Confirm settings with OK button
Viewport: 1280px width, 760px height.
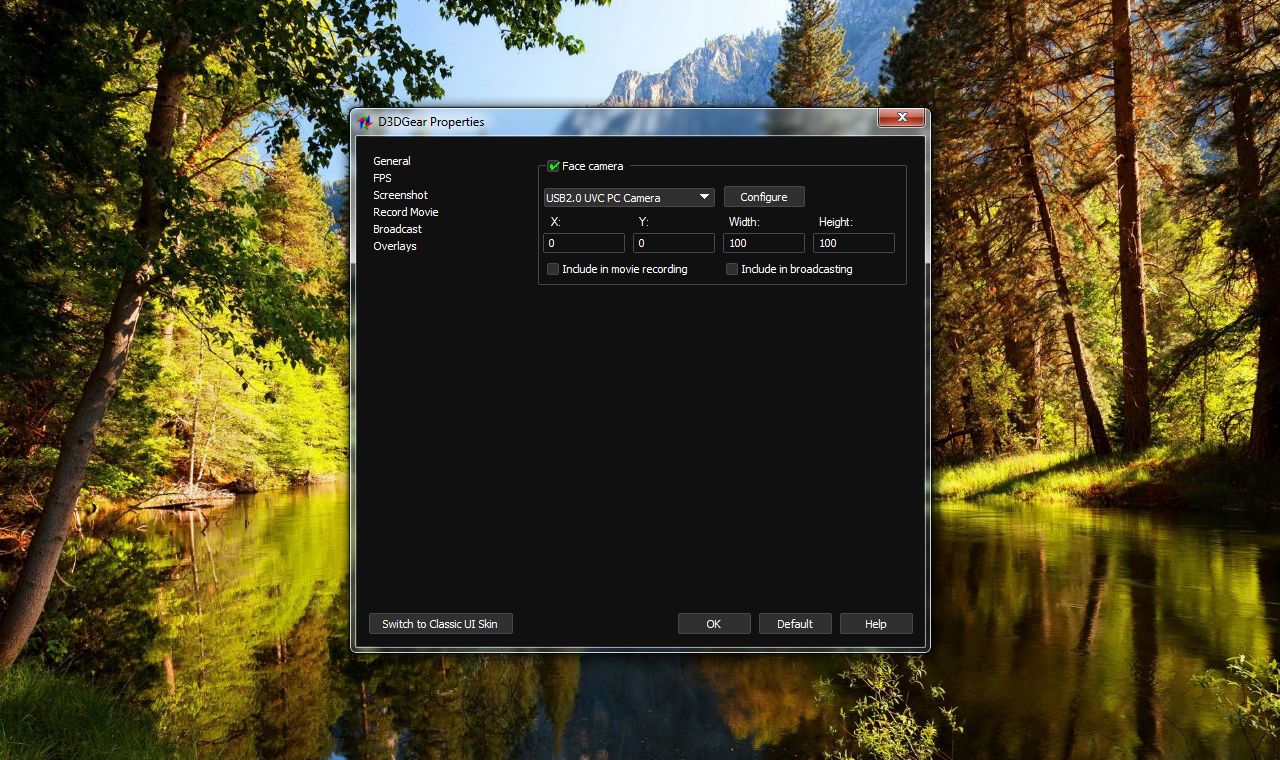(x=714, y=624)
